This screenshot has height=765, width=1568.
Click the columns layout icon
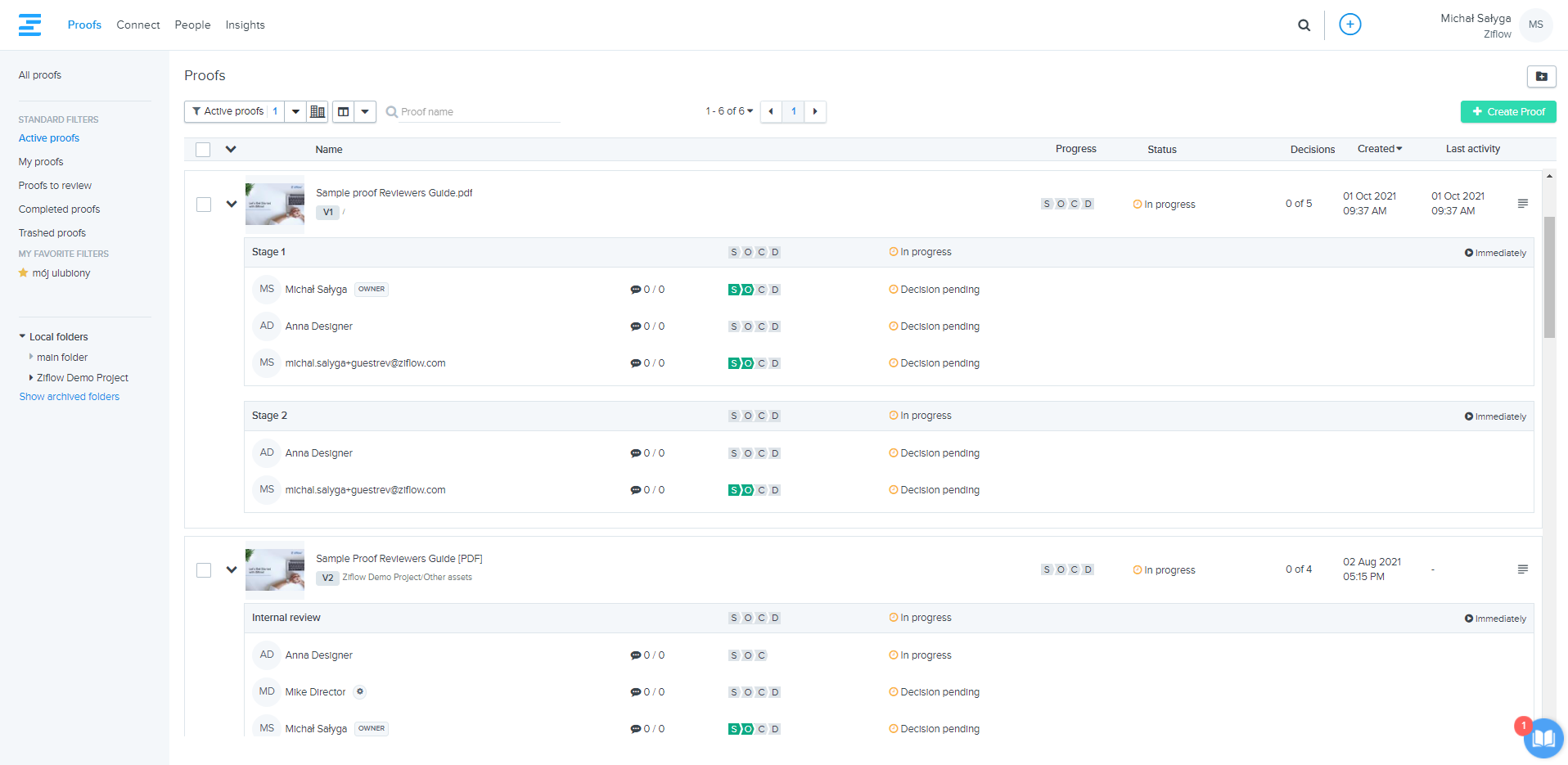pos(344,112)
